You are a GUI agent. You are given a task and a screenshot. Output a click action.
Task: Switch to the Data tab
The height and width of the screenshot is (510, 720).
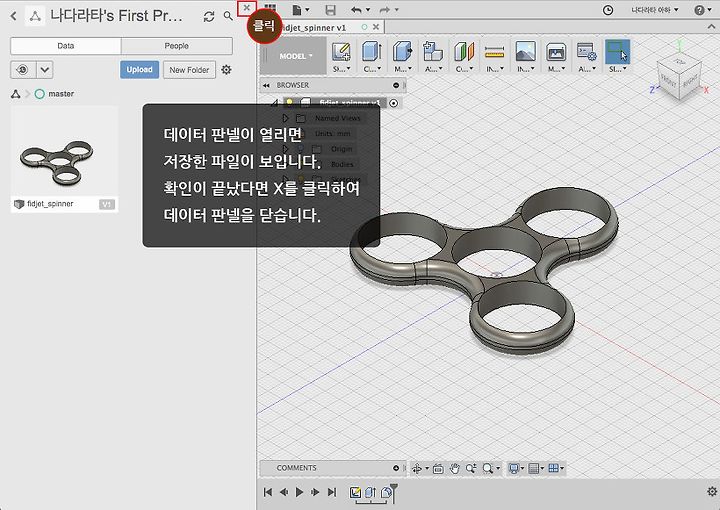click(x=66, y=46)
